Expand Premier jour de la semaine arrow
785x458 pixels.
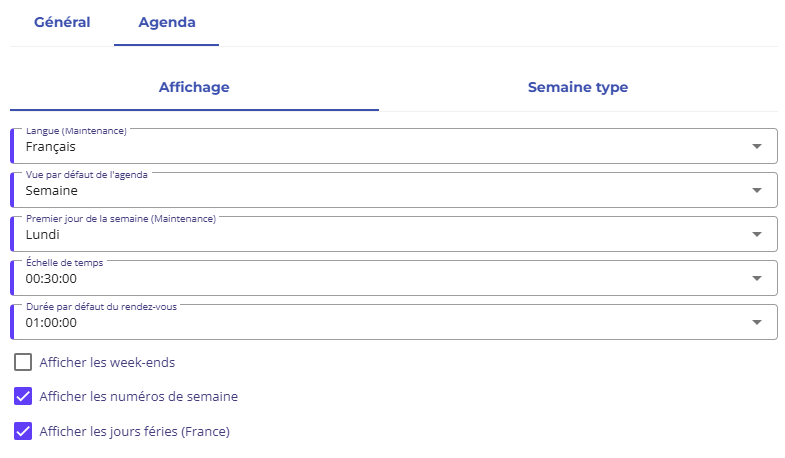tap(756, 235)
